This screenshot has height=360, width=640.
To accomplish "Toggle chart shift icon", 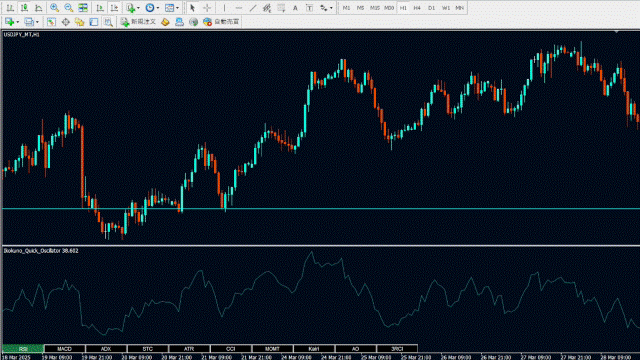I will click(x=114, y=8).
